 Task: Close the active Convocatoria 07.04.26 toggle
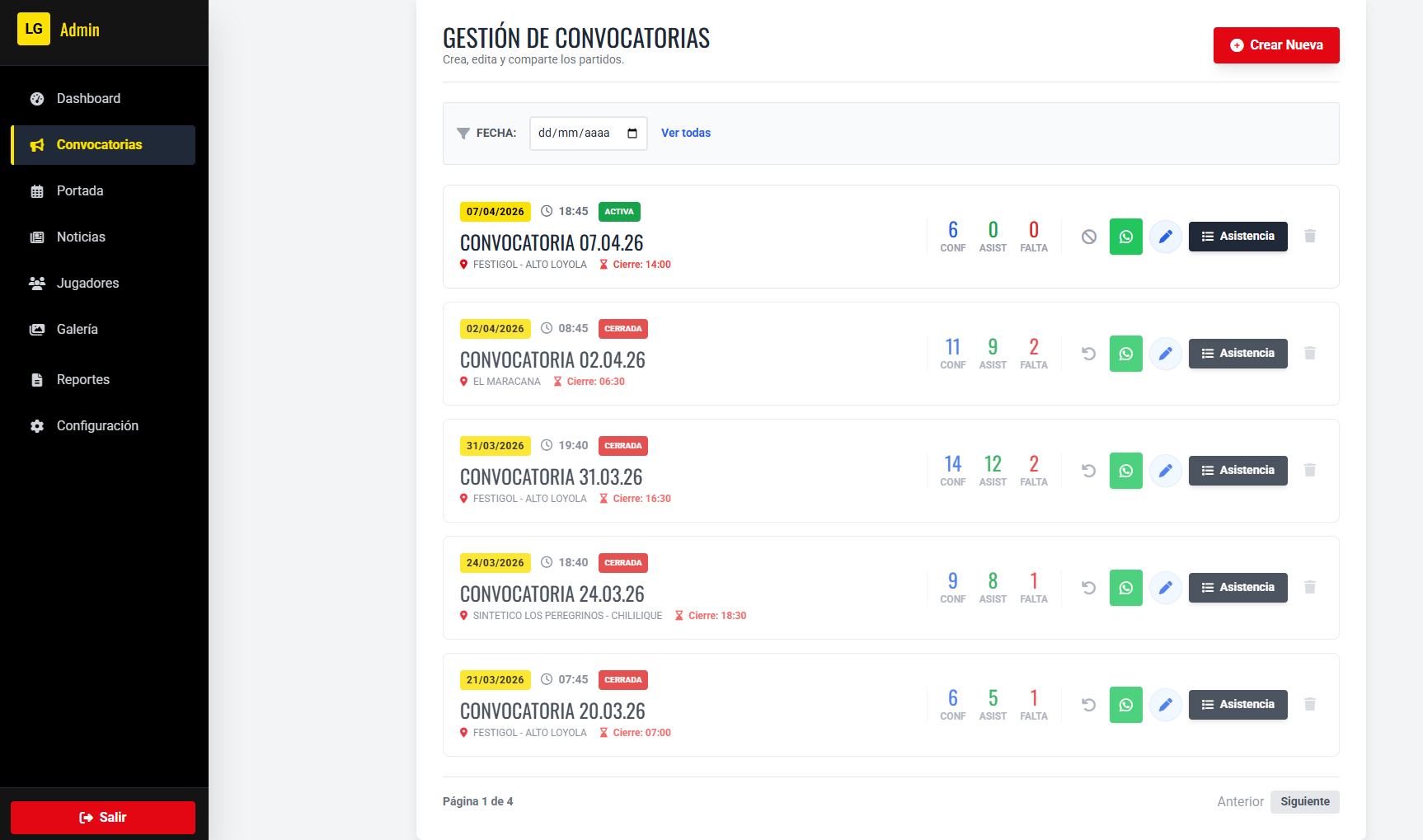(x=1088, y=237)
